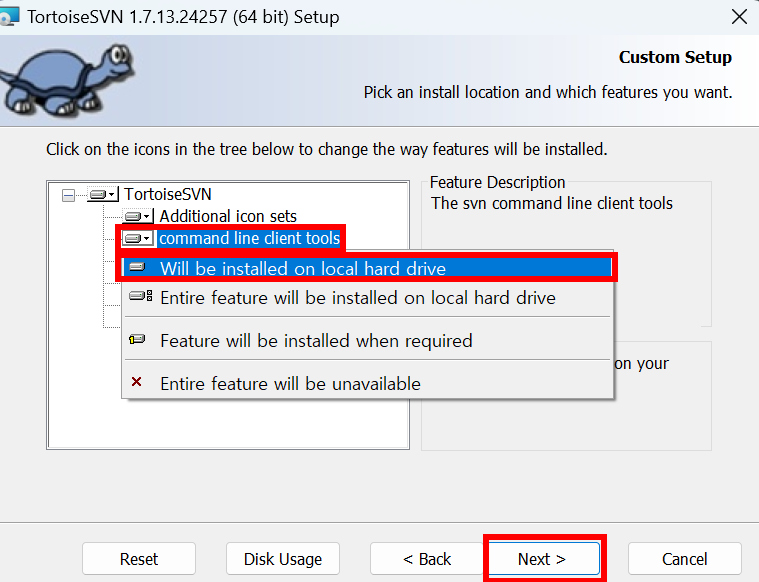Open the Disk Usage dialog
The image size is (759, 582).
tap(283, 559)
